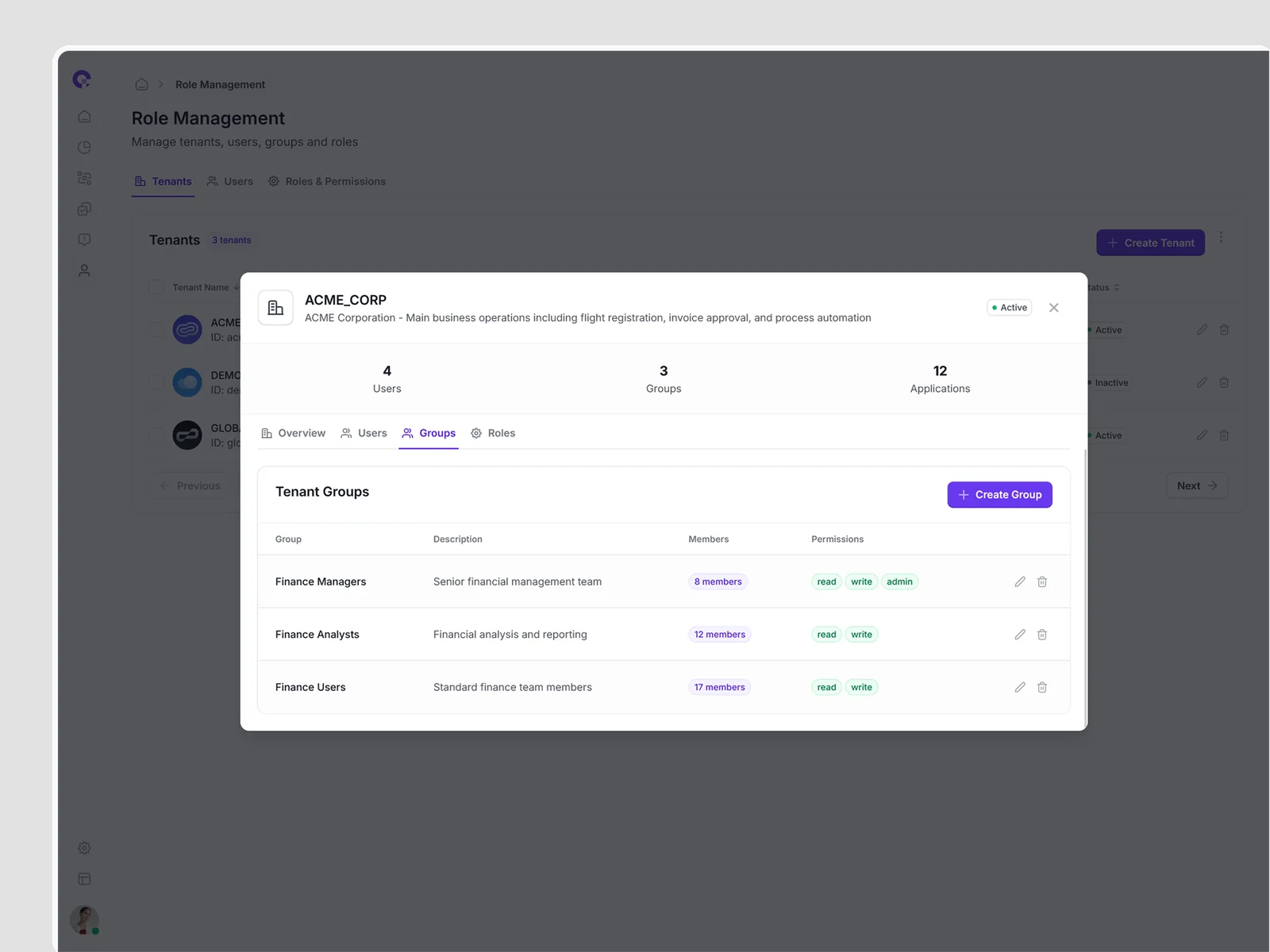Screen dimensions: 1270x952
Task: Check the DEMO tenant row checkbox
Action: click(156, 382)
